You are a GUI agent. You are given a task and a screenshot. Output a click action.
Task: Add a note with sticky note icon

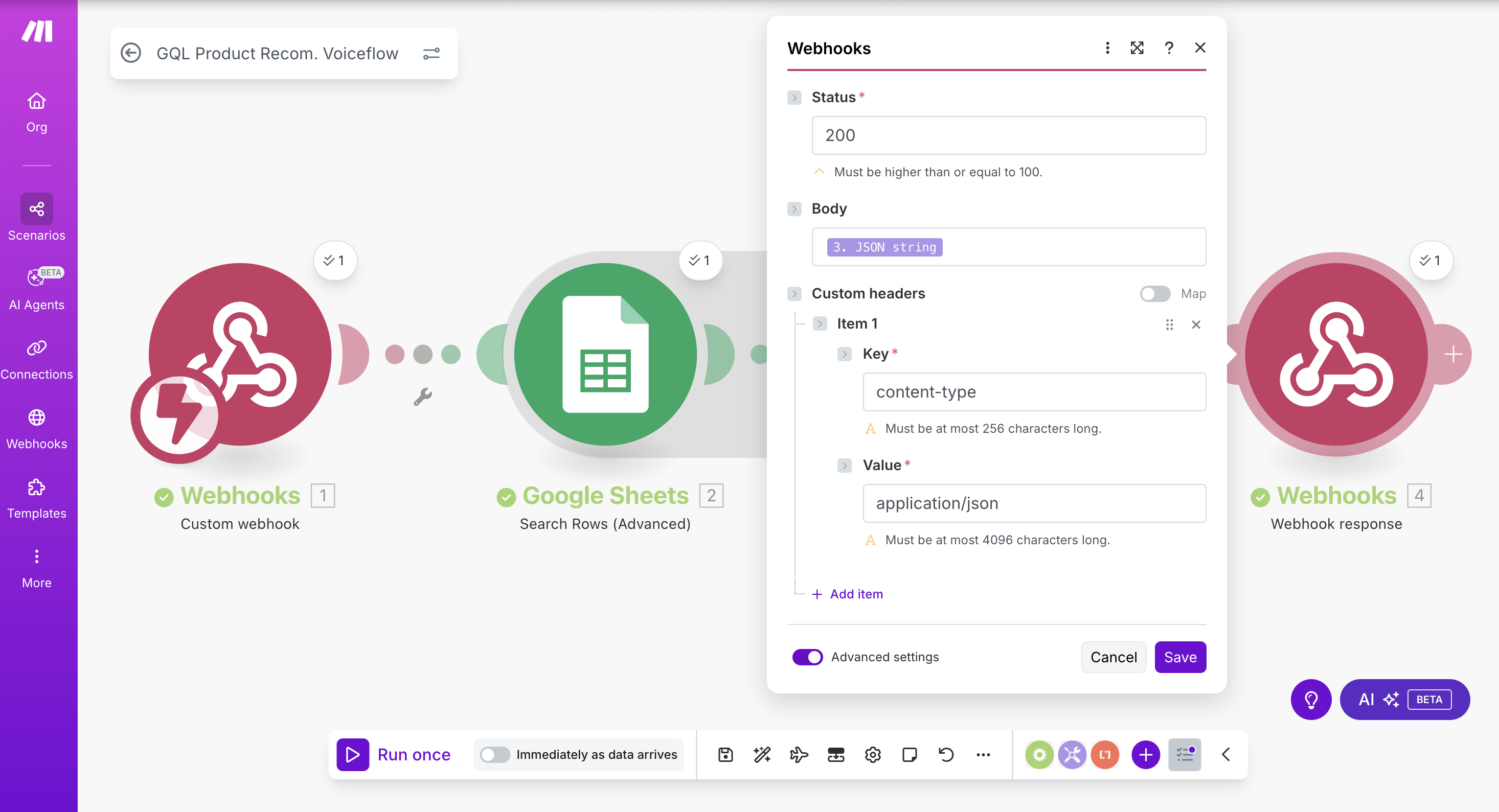[x=909, y=754]
